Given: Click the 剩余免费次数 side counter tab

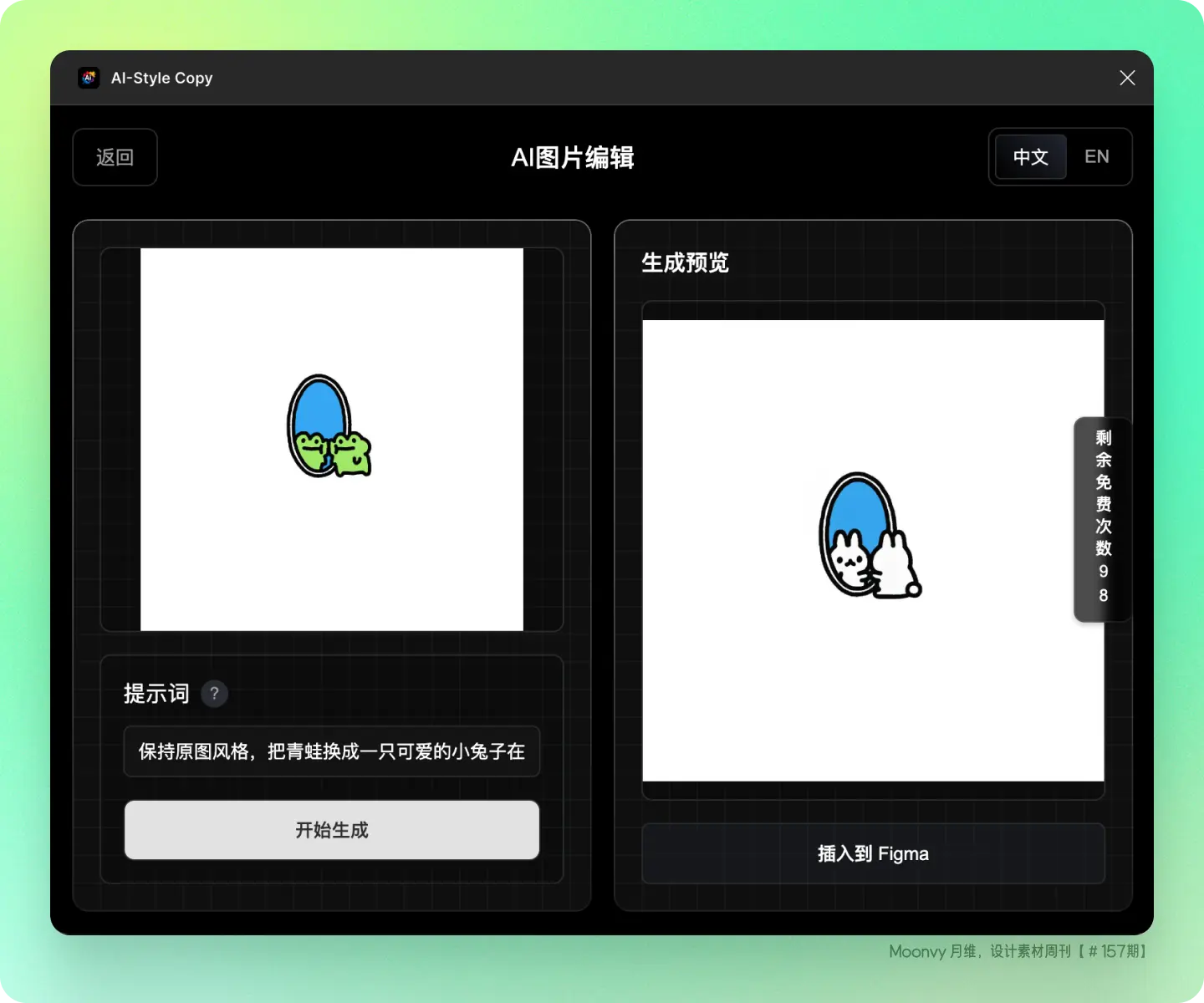Looking at the screenshot, I should [1103, 518].
